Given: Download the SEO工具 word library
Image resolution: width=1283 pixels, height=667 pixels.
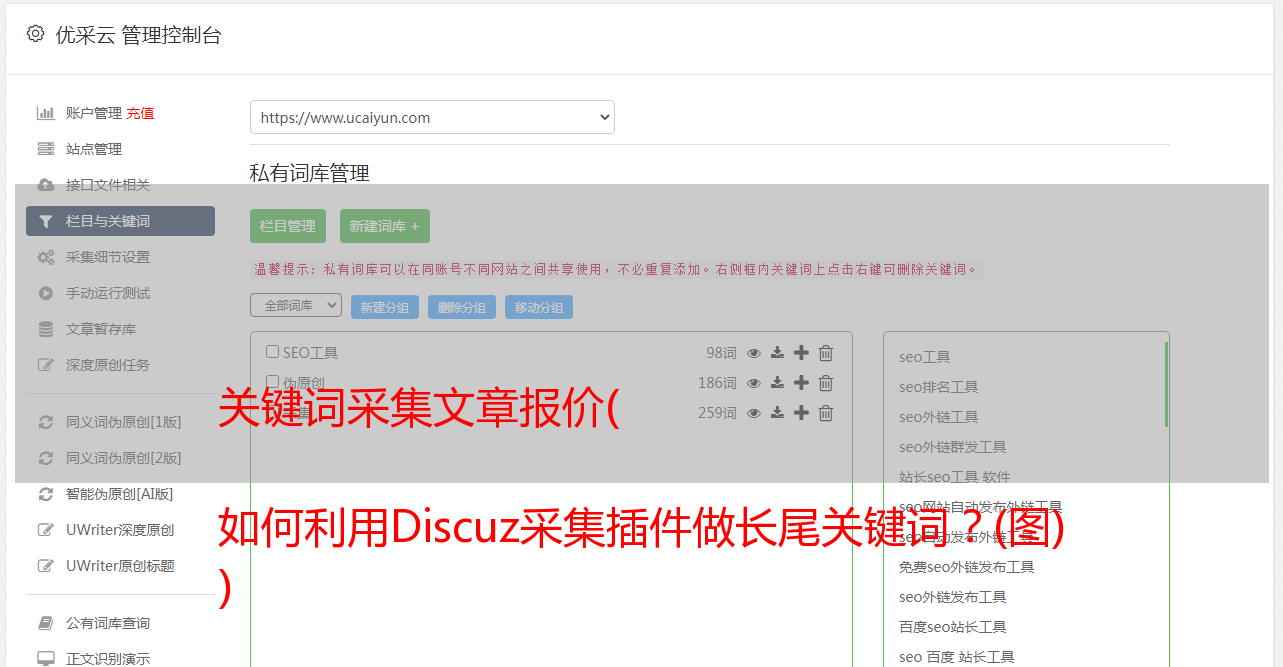Looking at the screenshot, I should [777, 353].
